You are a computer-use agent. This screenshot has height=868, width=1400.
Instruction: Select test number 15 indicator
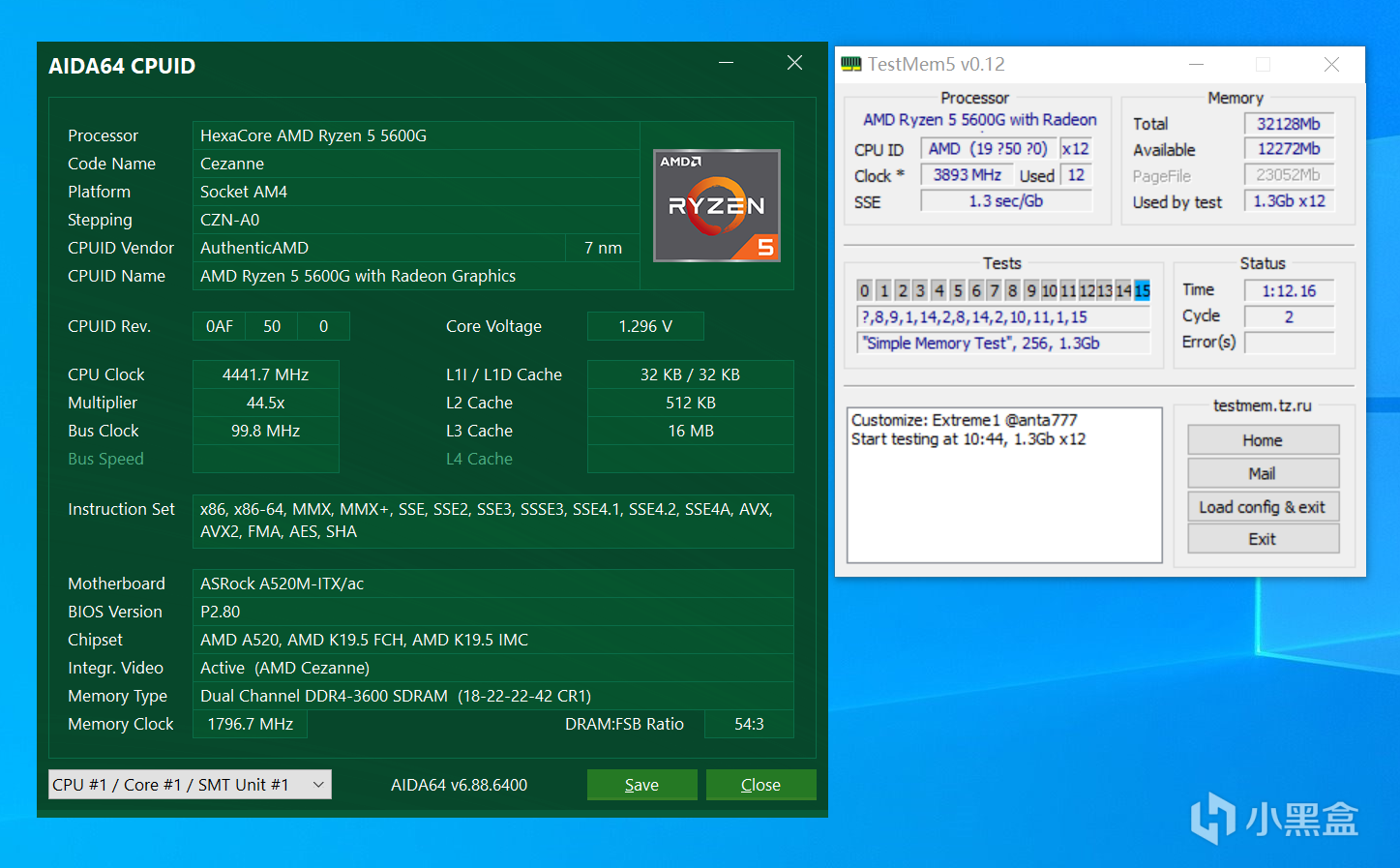point(1143,290)
